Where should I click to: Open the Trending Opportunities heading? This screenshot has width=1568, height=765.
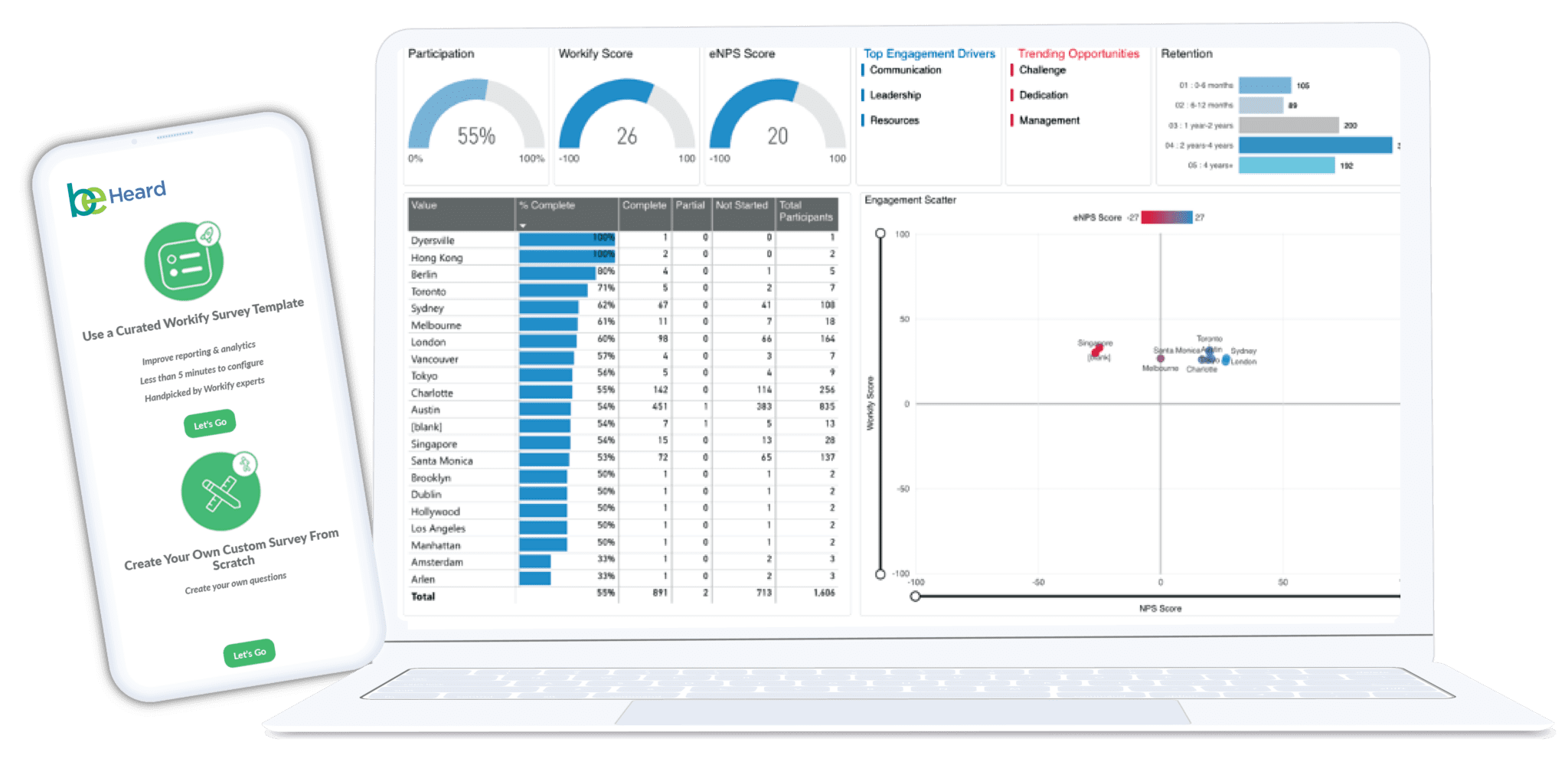tap(1078, 54)
